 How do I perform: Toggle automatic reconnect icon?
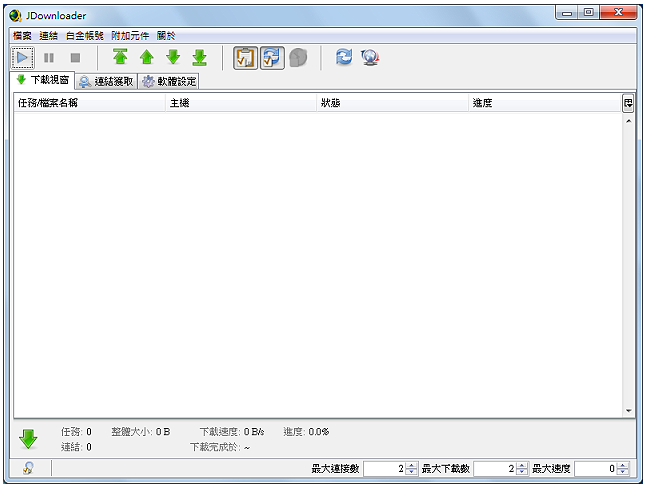tap(272, 58)
